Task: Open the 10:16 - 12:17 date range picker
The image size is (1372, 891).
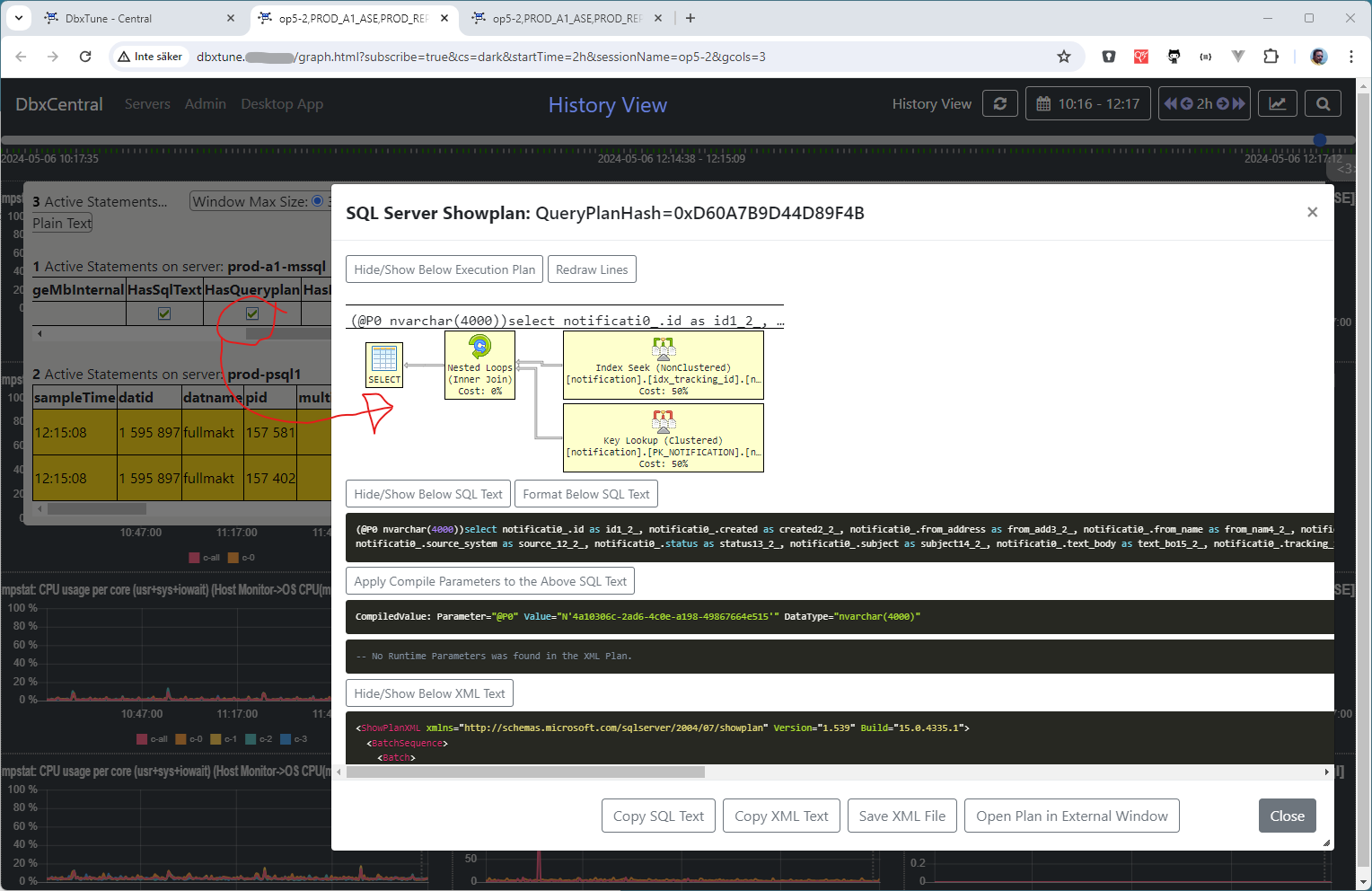Action: coord(1087,104)
